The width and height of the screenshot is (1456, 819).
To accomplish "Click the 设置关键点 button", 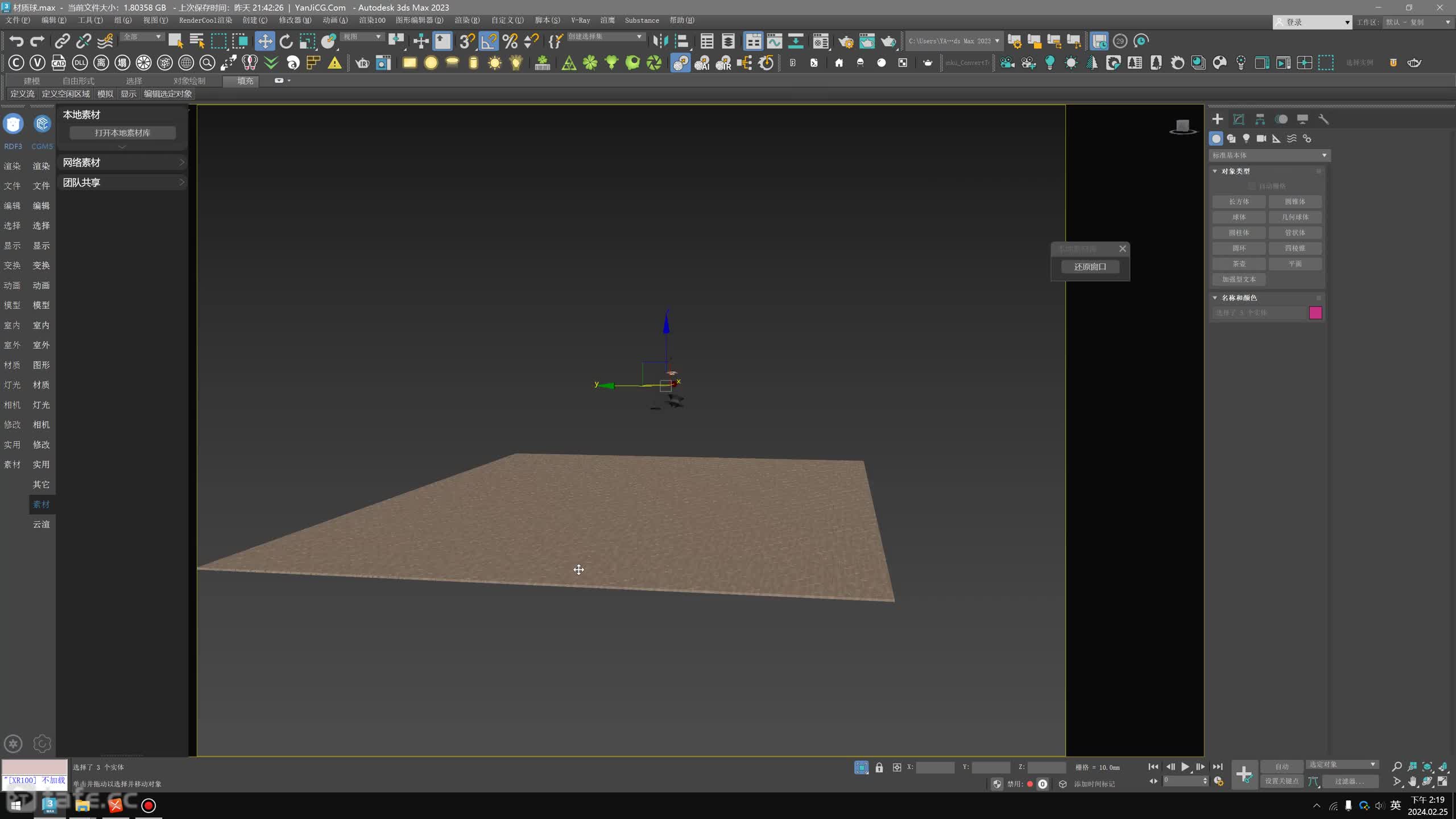I will [1281, 781].
